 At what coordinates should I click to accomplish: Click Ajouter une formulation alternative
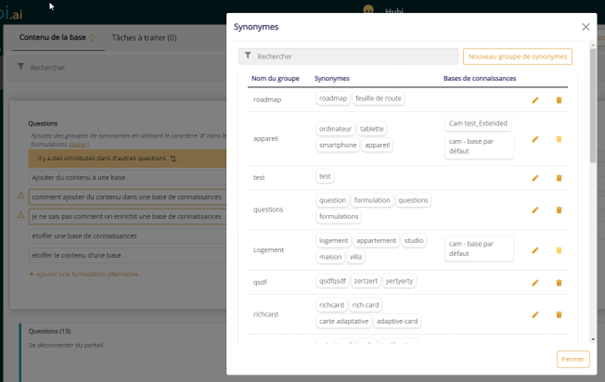[x=84, y=274]
